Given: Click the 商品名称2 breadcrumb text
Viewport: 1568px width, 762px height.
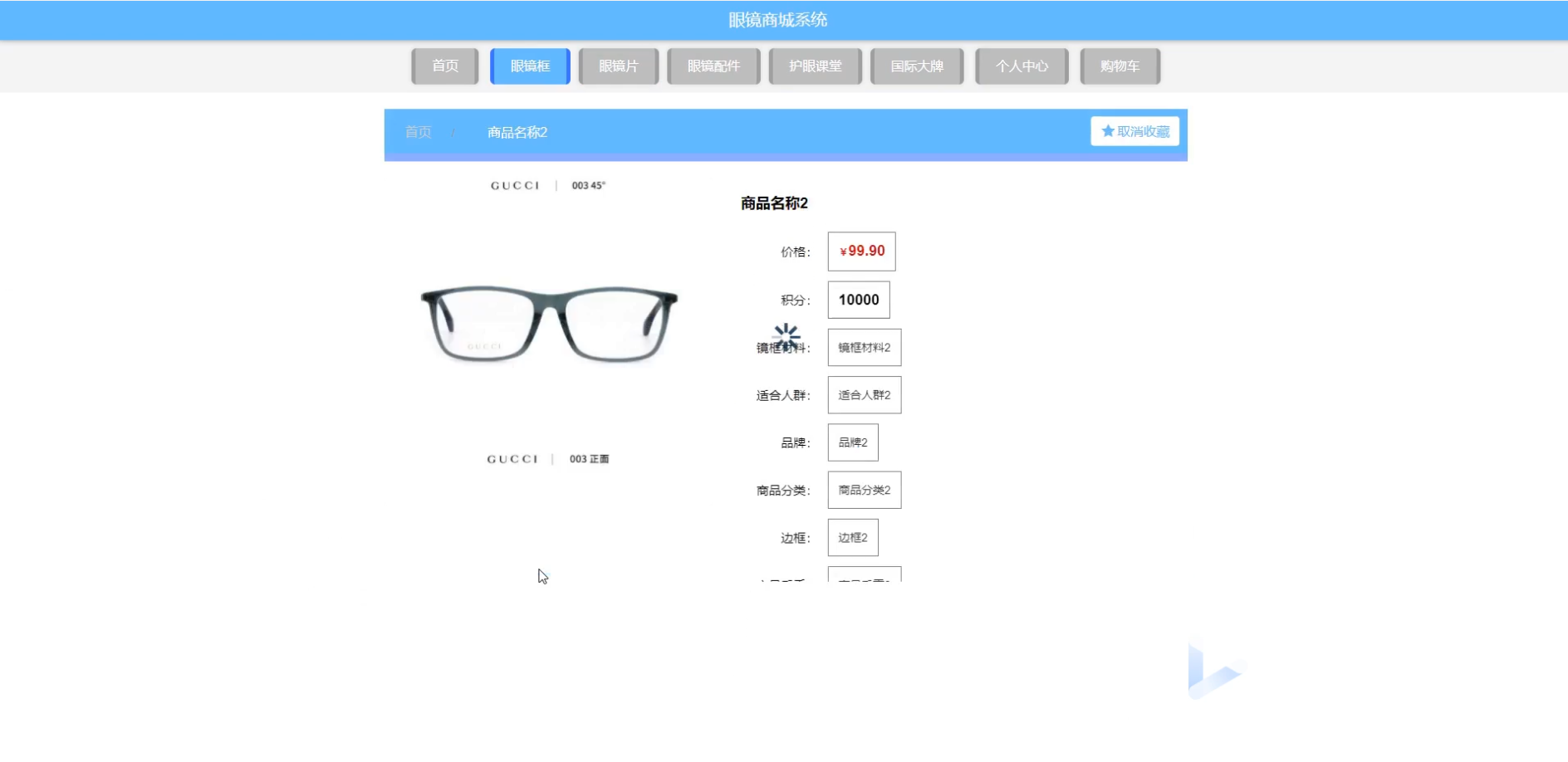Looking at the screenshot, I should tap(517, 132).
